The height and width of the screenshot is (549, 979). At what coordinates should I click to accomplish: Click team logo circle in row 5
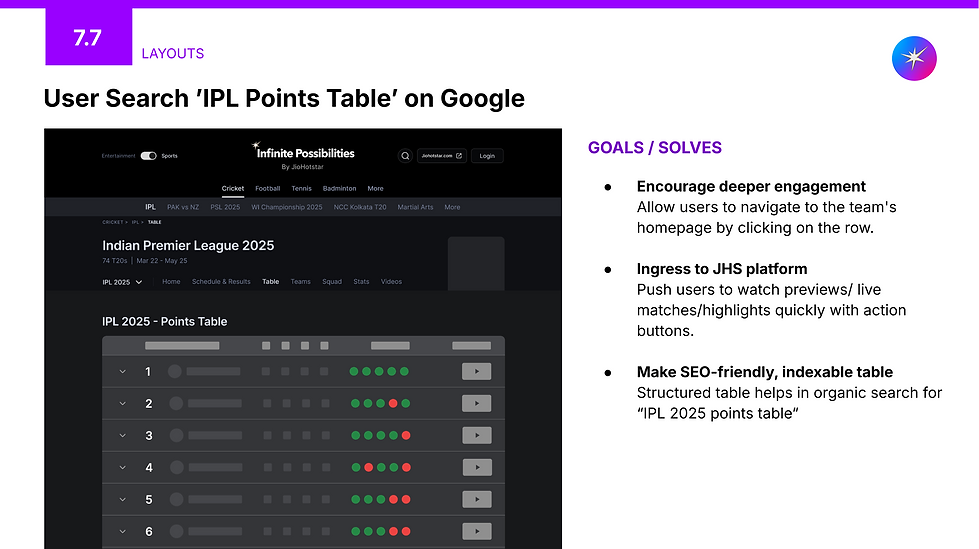click(x=177, y=499)
